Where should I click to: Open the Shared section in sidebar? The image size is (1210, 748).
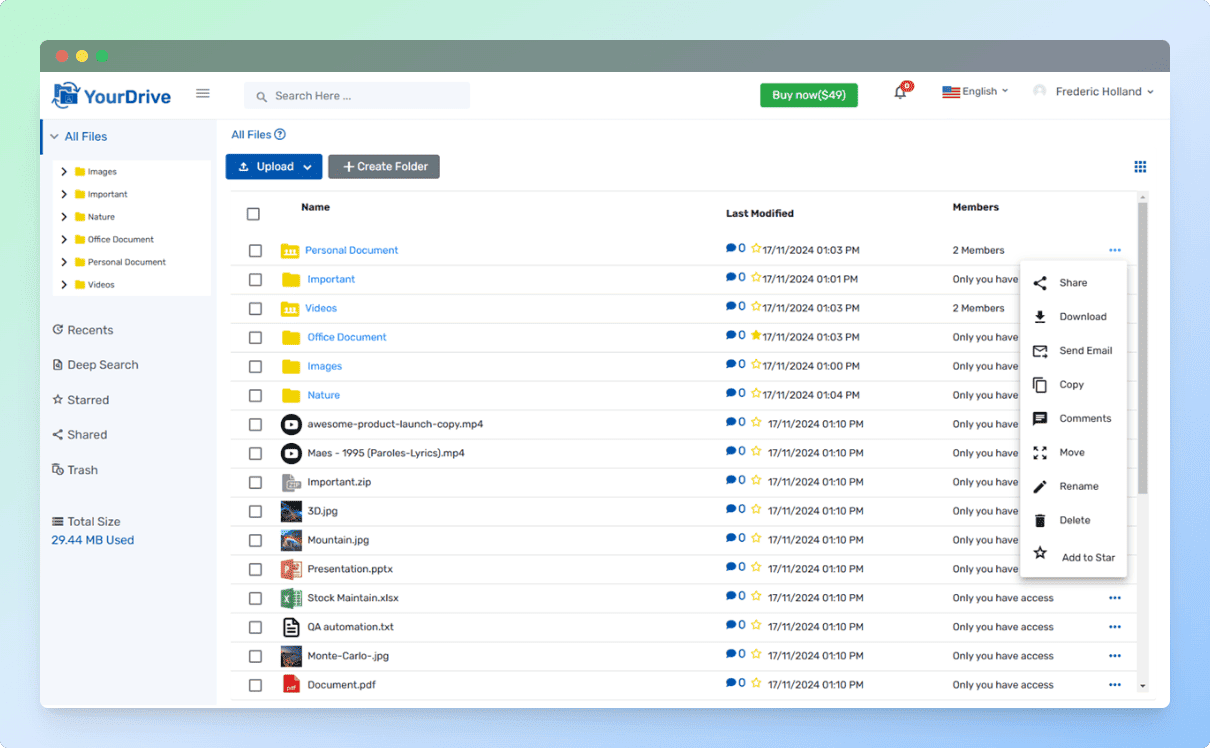tap(80, 435)
